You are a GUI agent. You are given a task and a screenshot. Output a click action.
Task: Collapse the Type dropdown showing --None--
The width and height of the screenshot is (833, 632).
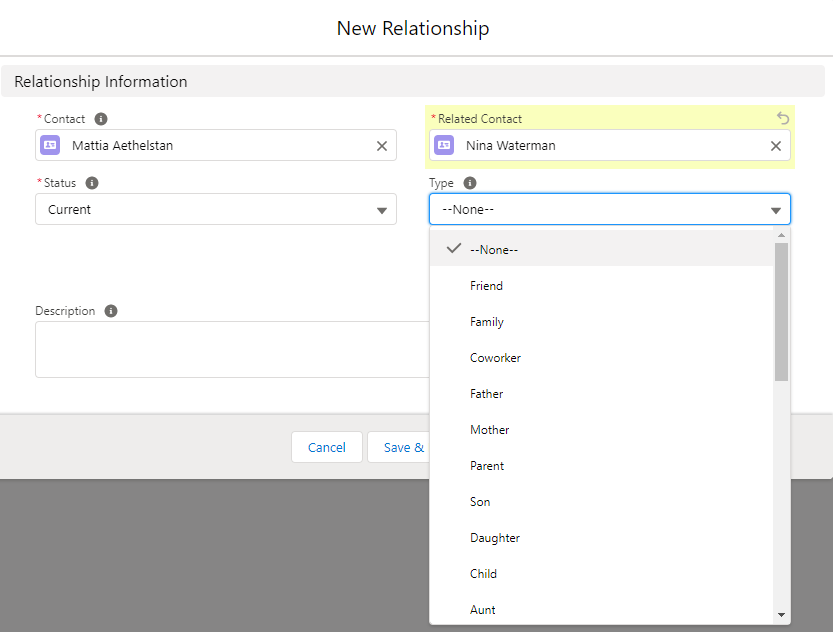[x=609, y=209]
